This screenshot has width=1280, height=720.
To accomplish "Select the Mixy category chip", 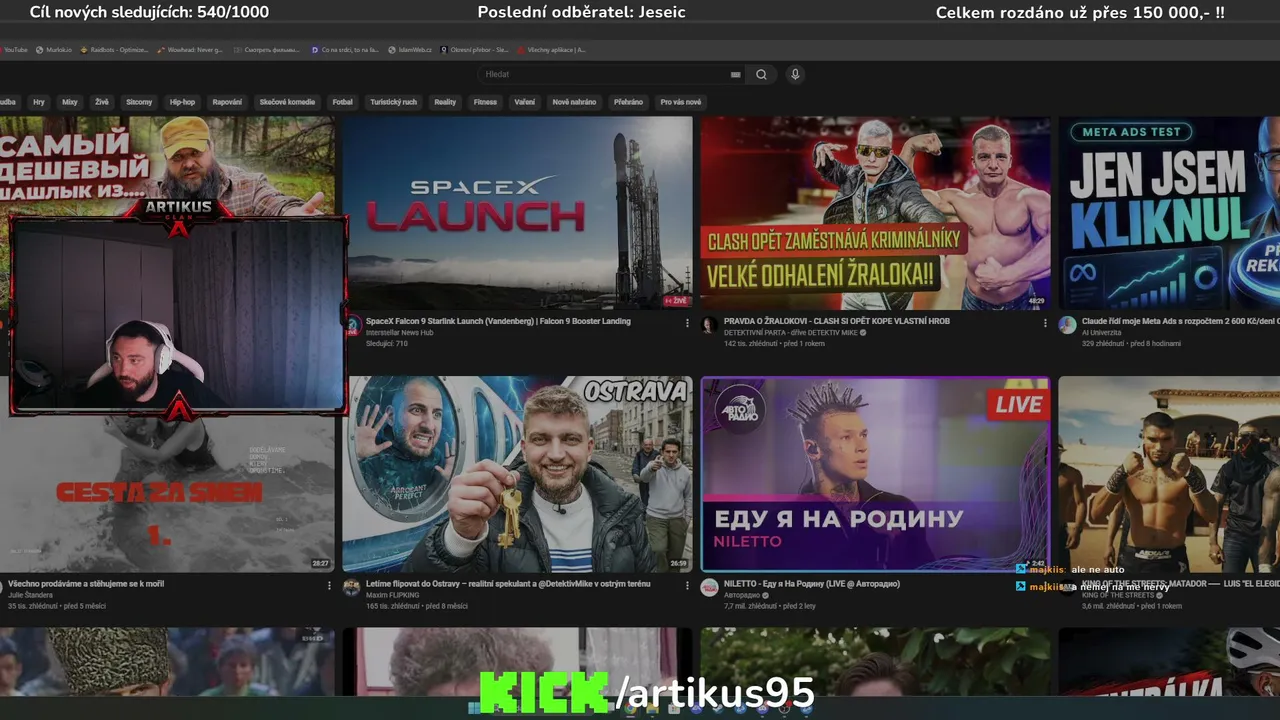I will click(x=70, y=102).
